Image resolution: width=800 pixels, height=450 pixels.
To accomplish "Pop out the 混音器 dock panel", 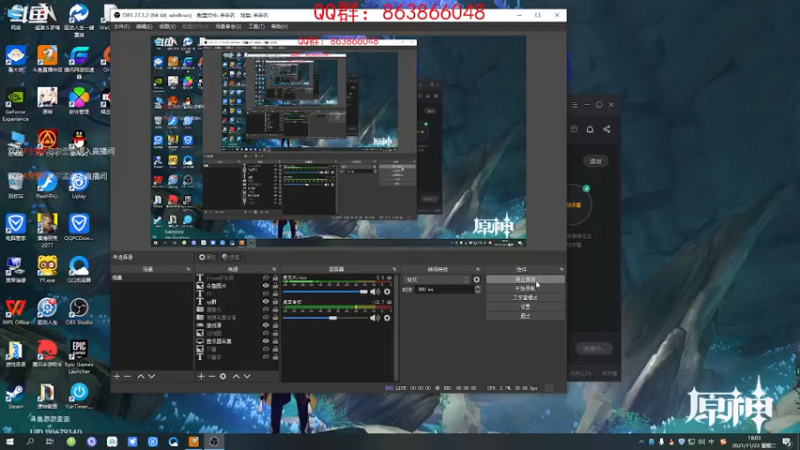I will (394, 269).
